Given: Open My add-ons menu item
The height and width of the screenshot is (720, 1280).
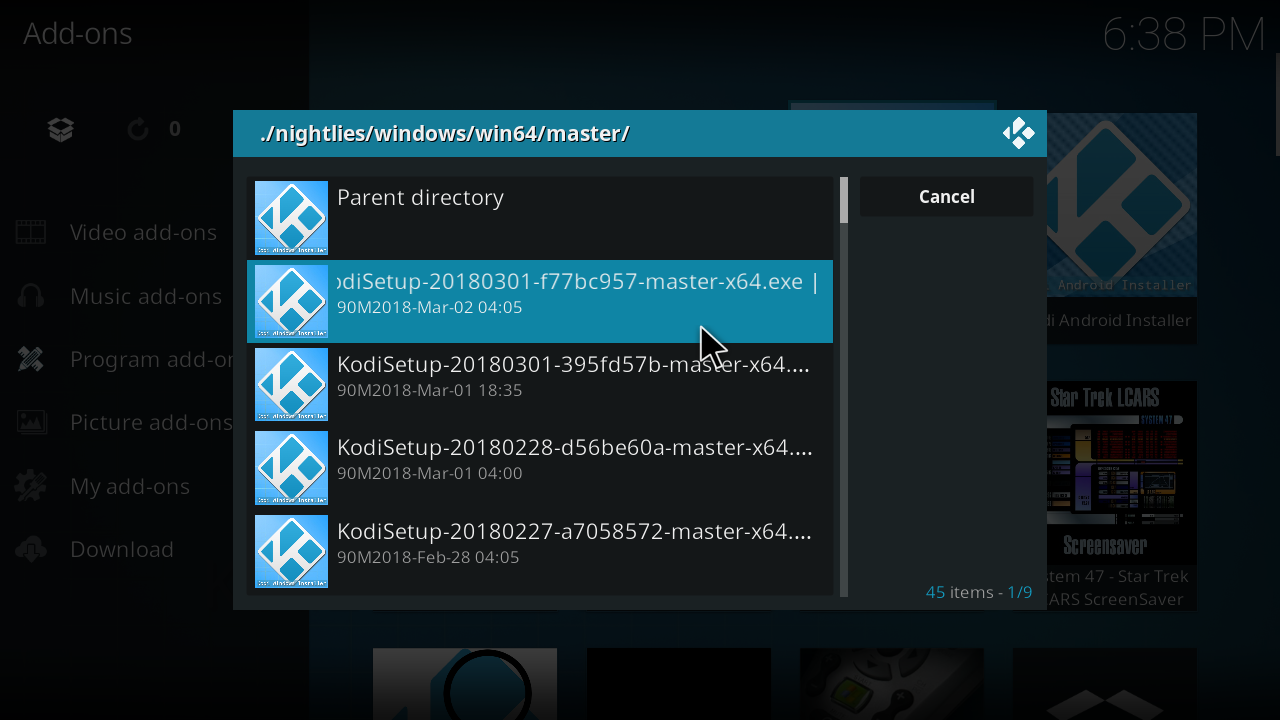Looking at the screenshot, I should click(x=130, y=486).
